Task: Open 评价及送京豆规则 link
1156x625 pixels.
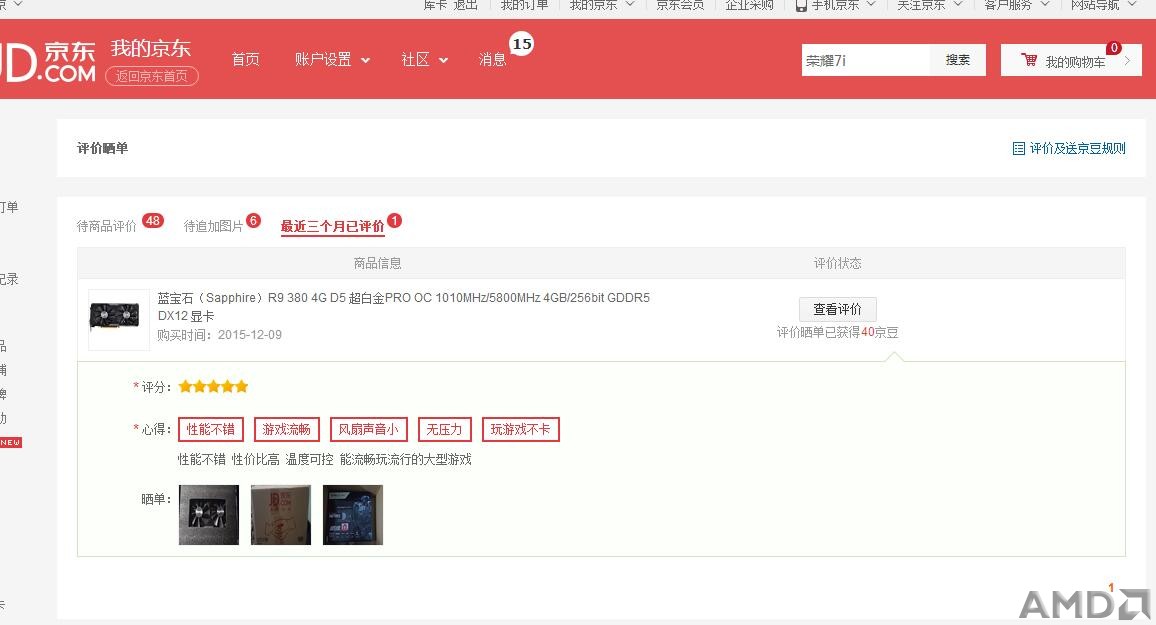Action: pos(1077,149)
